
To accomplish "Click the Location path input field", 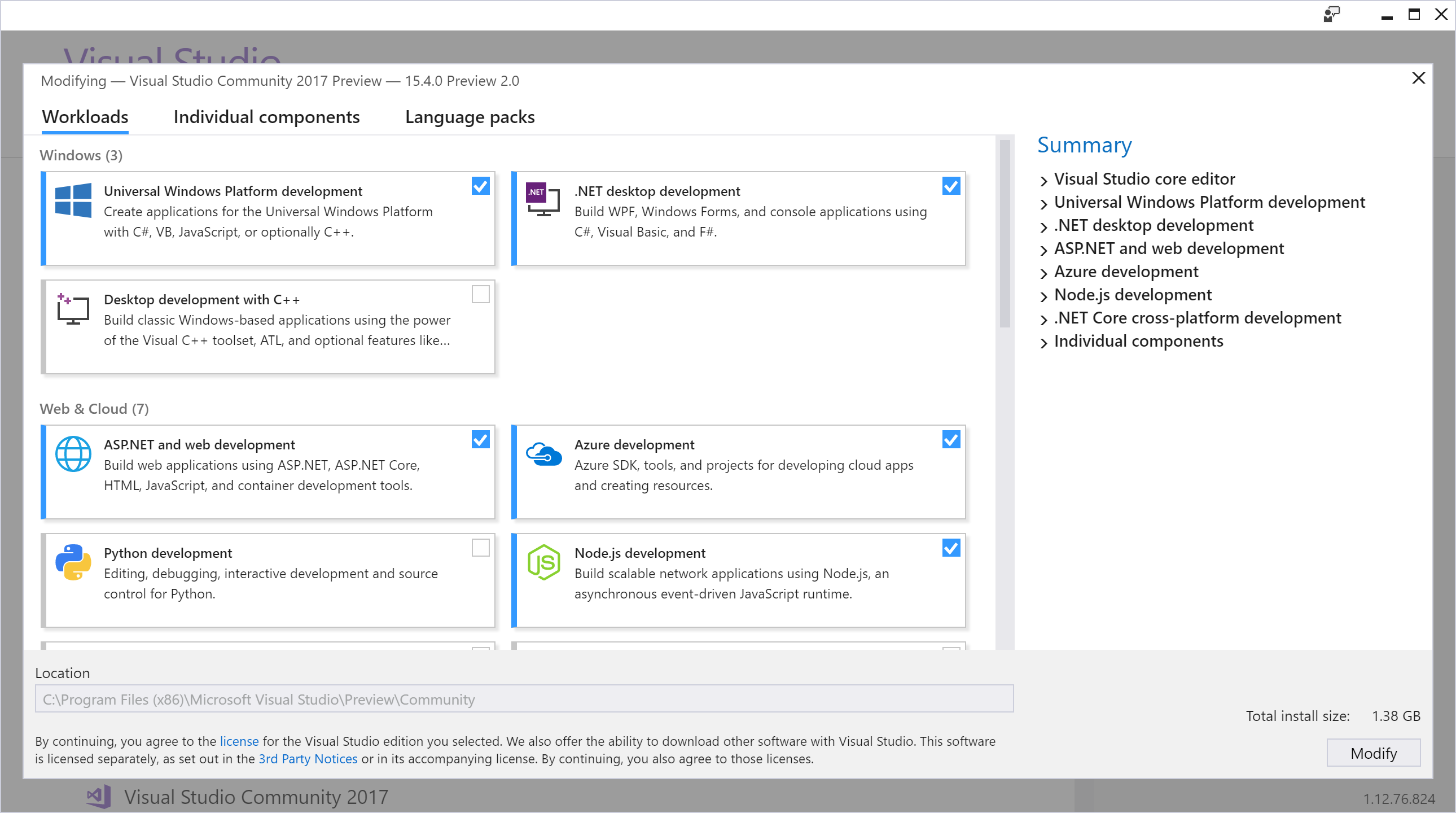I will 524,699.
